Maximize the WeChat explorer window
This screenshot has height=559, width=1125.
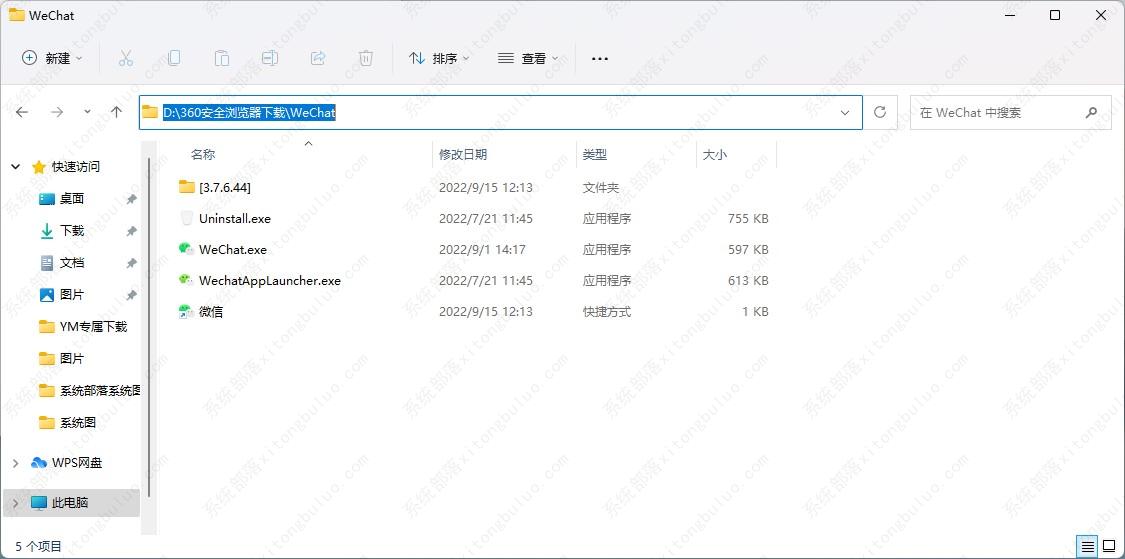point(1055,15)
